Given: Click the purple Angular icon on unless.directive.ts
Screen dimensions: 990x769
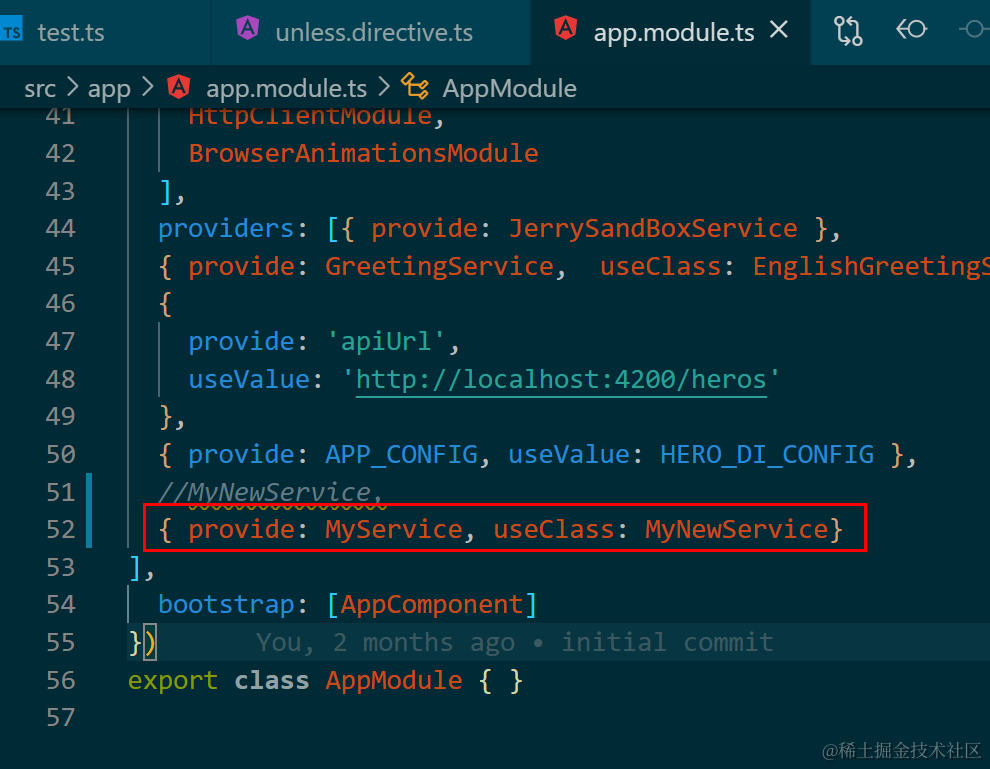Looking at the screenshot, I should click(x=248, y=28).
